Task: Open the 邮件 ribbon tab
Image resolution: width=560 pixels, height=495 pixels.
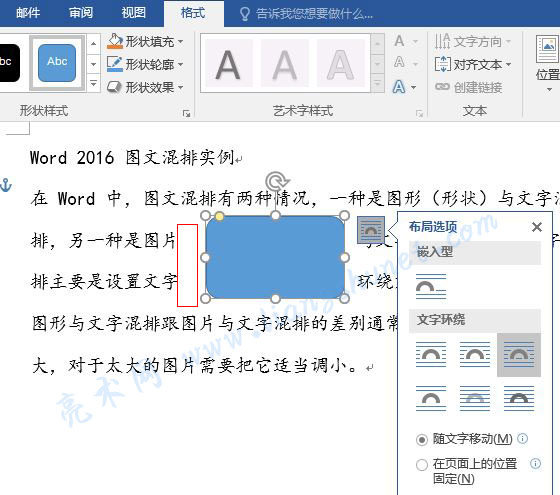Action: [28, 13]
